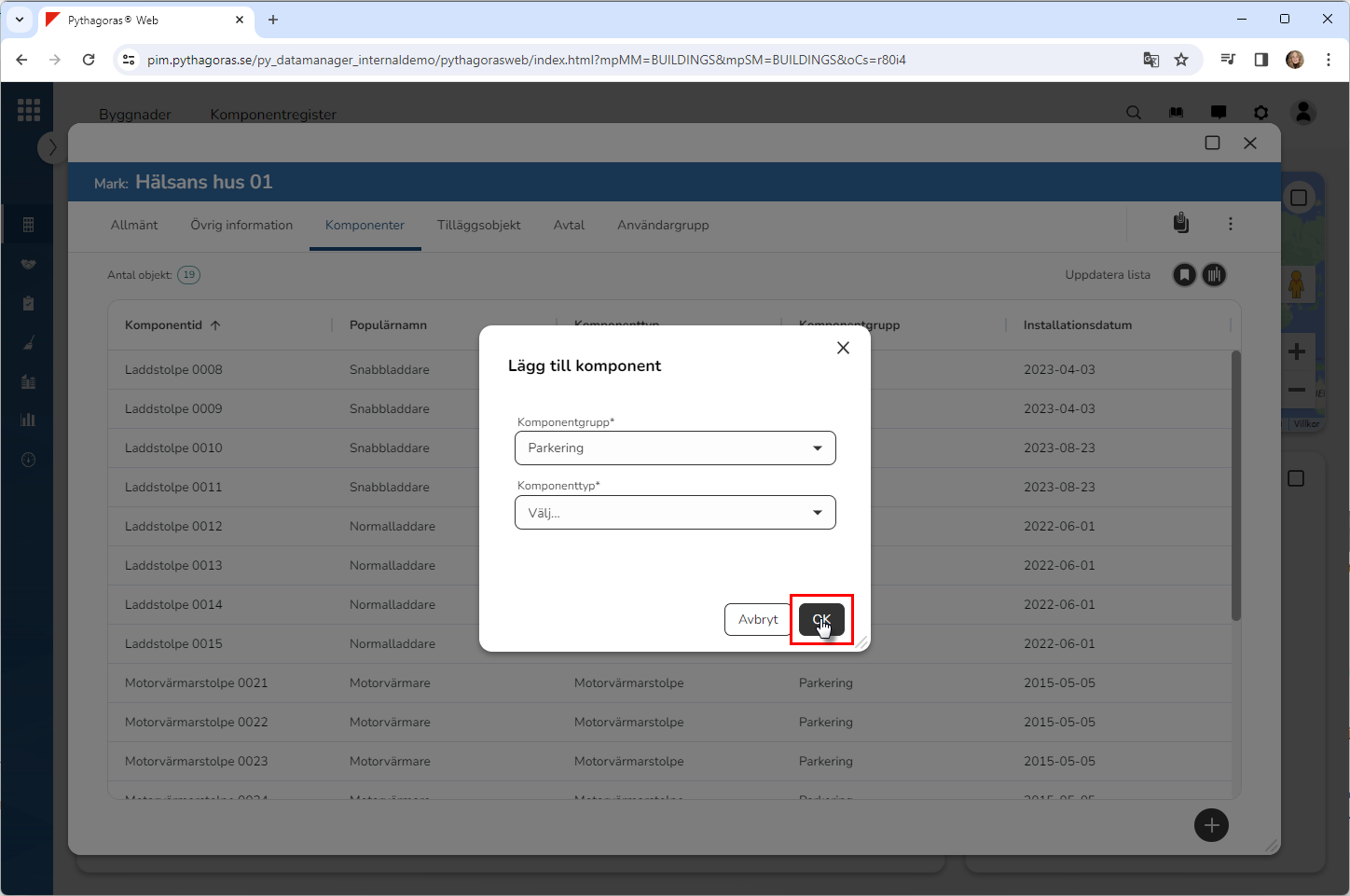The image size is (1350, 896).
Task: Click the handshake icon in the sidebar
Action: tap(28, 264)
